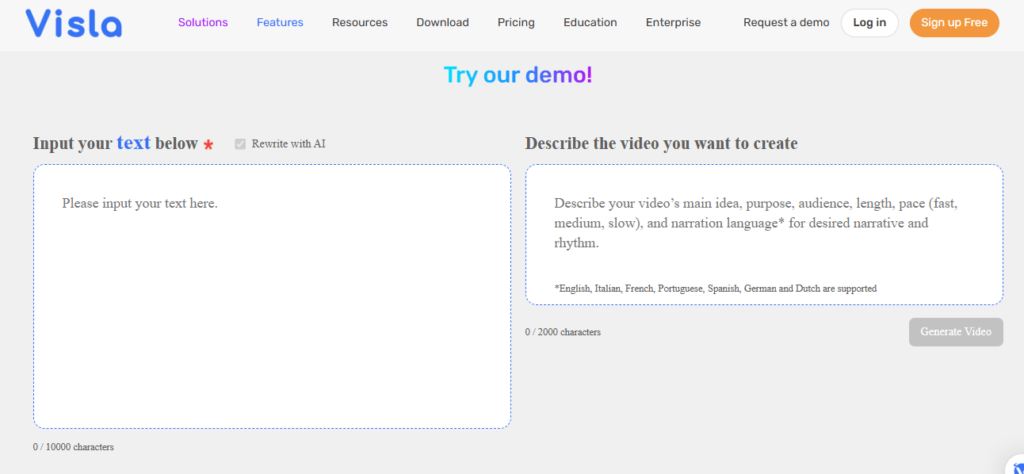This screenshot has height=474, width=1024.
Task: Click the Visla logo
Action: (74, 22)
